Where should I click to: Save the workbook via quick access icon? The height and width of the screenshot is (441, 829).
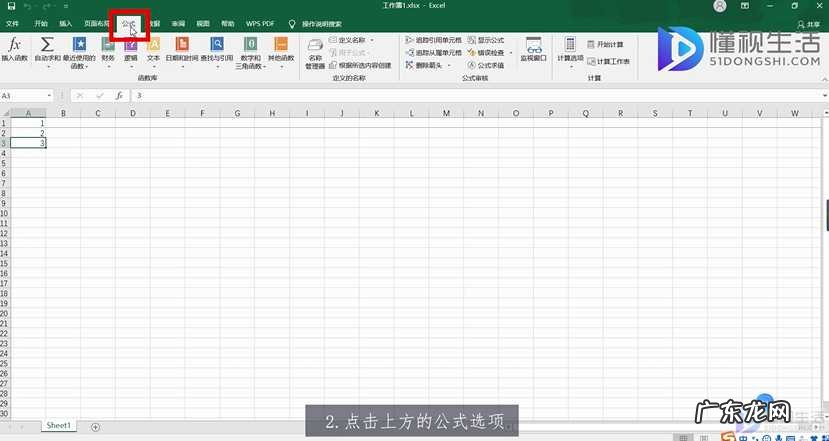tap(11, 6)
